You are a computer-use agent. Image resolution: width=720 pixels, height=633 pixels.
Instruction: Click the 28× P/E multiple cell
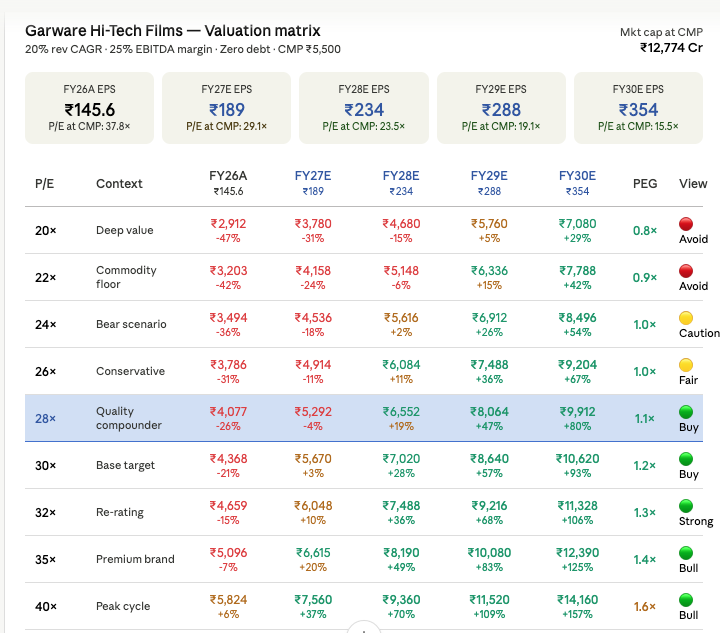pos(45,419)
